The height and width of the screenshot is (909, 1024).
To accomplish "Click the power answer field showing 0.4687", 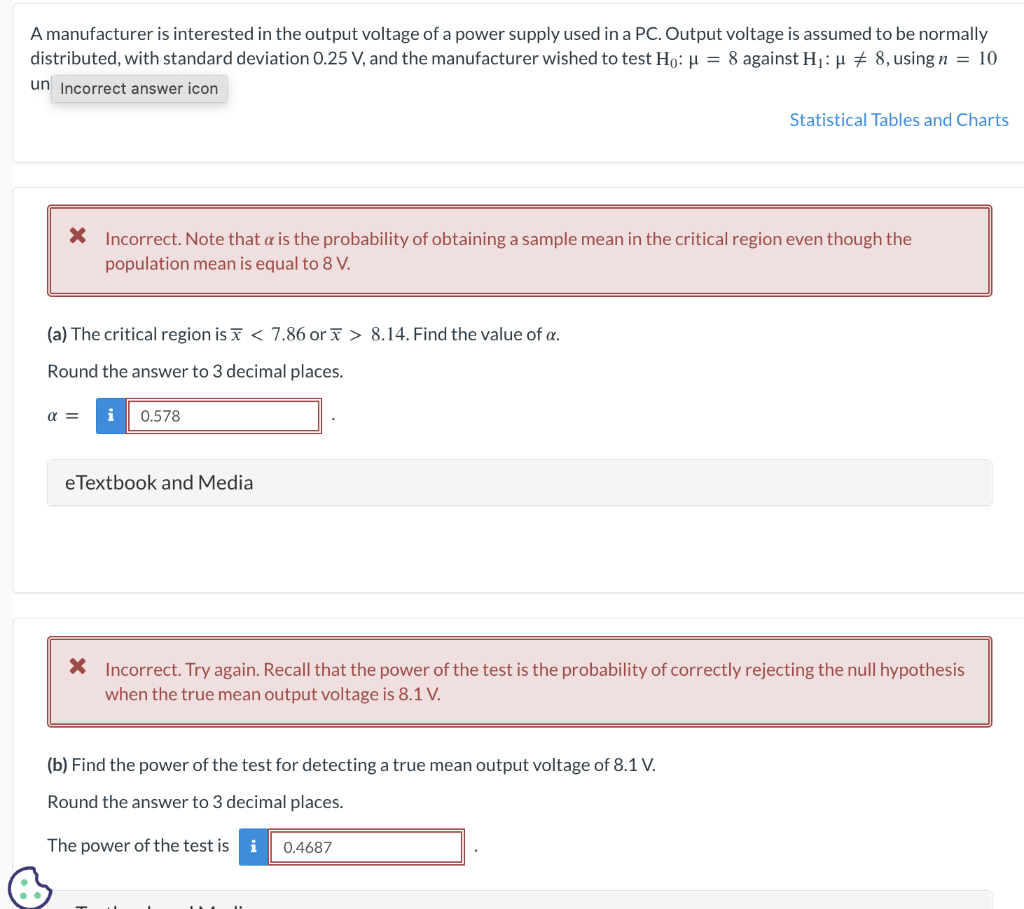I will 366,846.
